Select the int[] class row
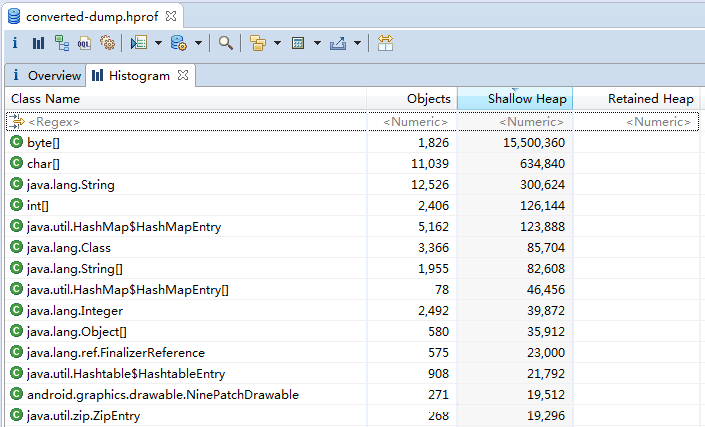The width and height of the screenshot is (705, 427). coord(353,205)
